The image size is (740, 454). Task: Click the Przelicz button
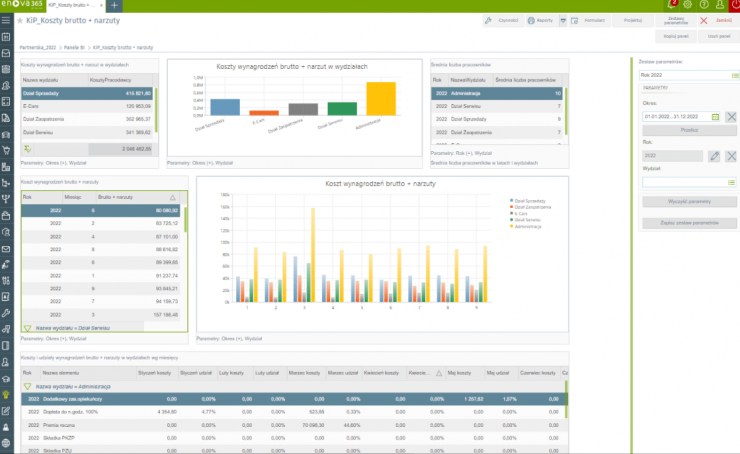click(688, 130)
